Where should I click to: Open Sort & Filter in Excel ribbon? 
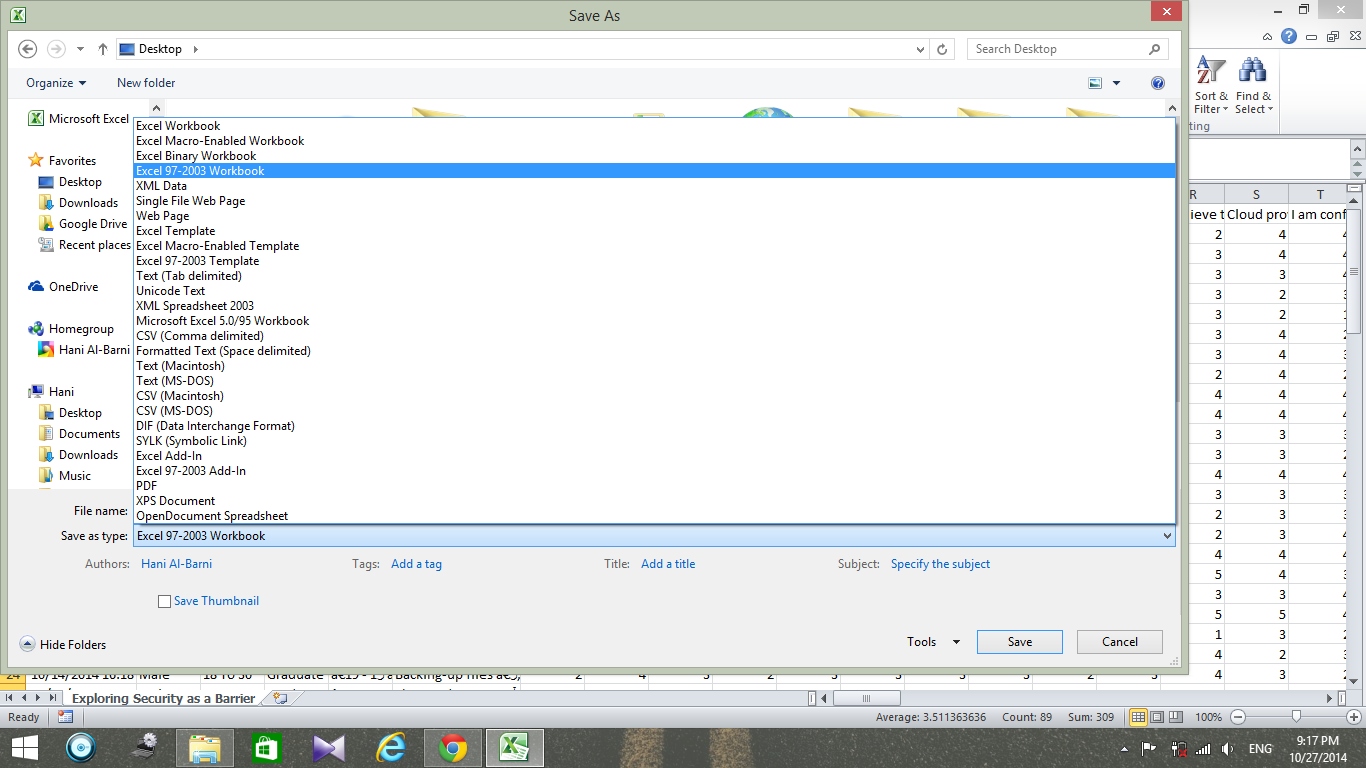(x=1211, y=87)
